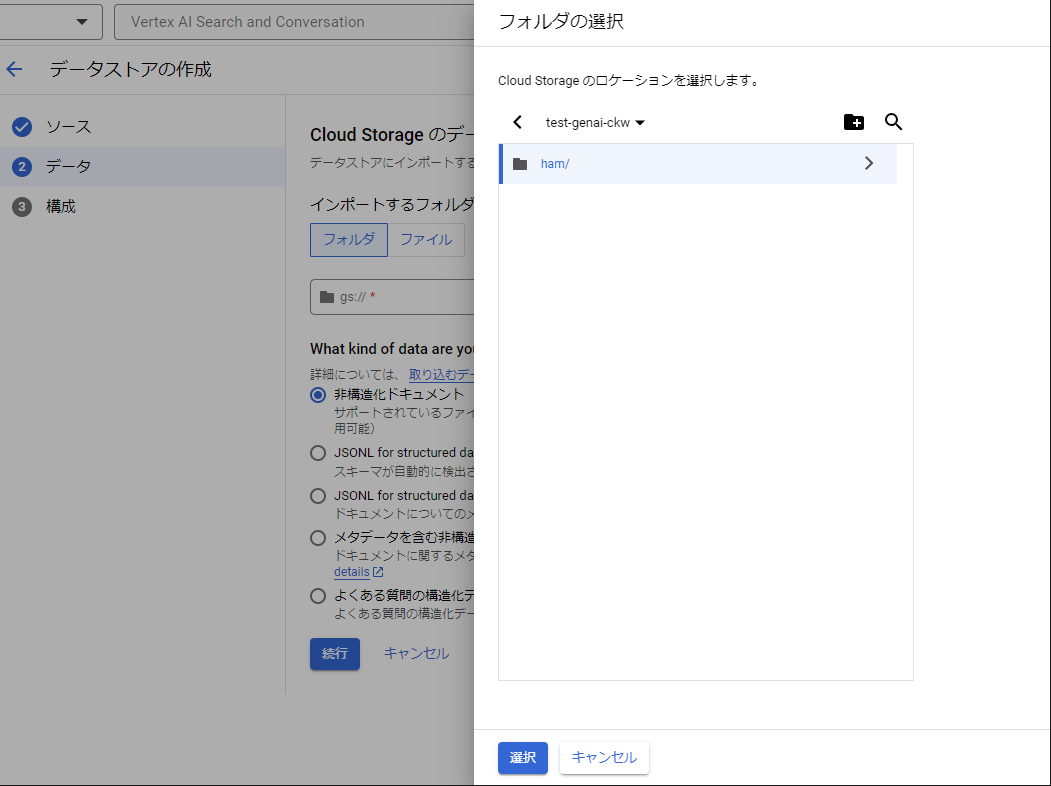Screen dimensions: 1051x786
Task: Switch to the フォルダ tab
Action: 348,239
